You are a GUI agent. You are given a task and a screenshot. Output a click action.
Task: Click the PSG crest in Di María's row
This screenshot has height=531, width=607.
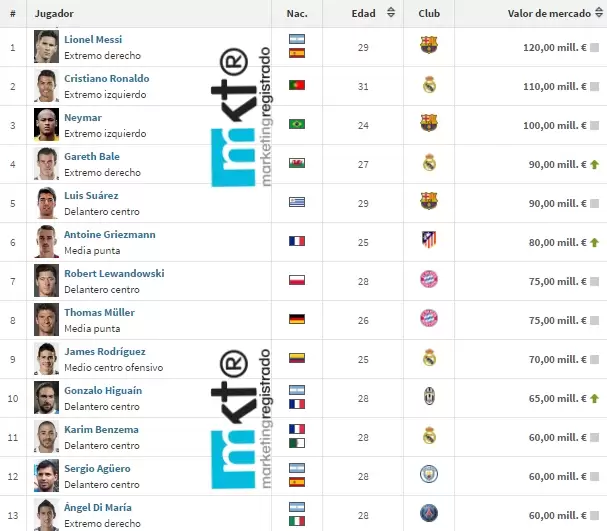(x=429, y=513)
